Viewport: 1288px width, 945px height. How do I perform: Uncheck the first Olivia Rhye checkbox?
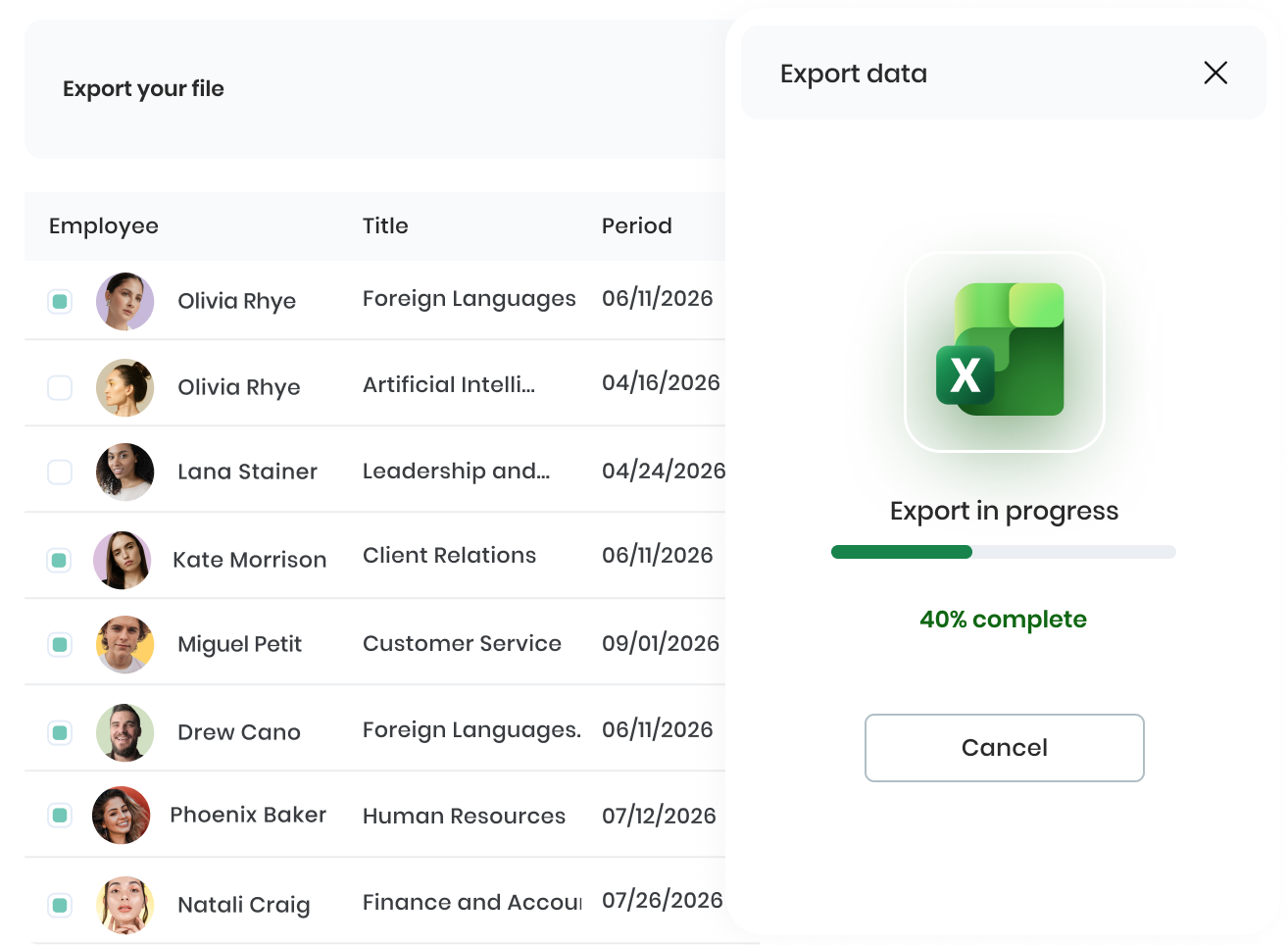coord(60,301)
